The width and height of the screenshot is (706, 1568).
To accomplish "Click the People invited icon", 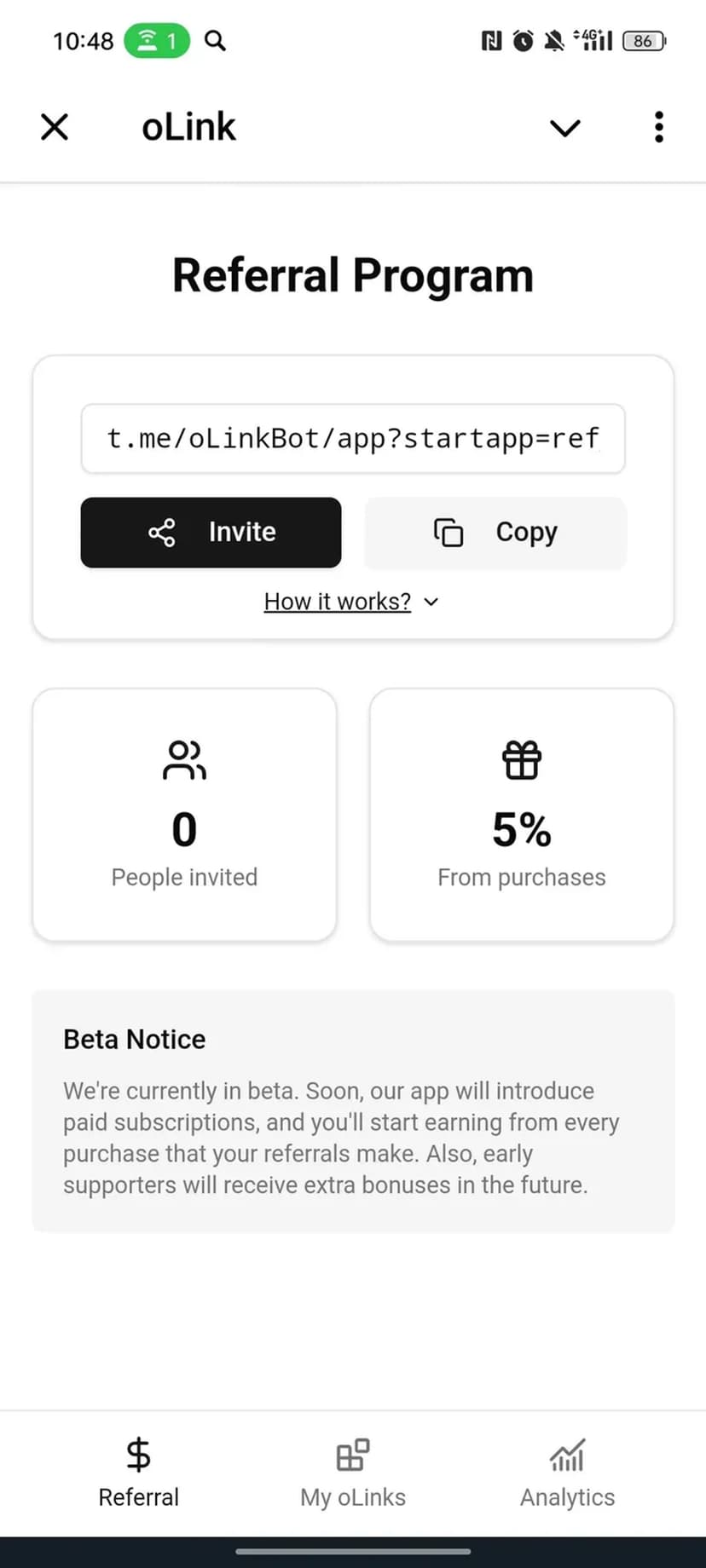I will [x=184, y=760].
